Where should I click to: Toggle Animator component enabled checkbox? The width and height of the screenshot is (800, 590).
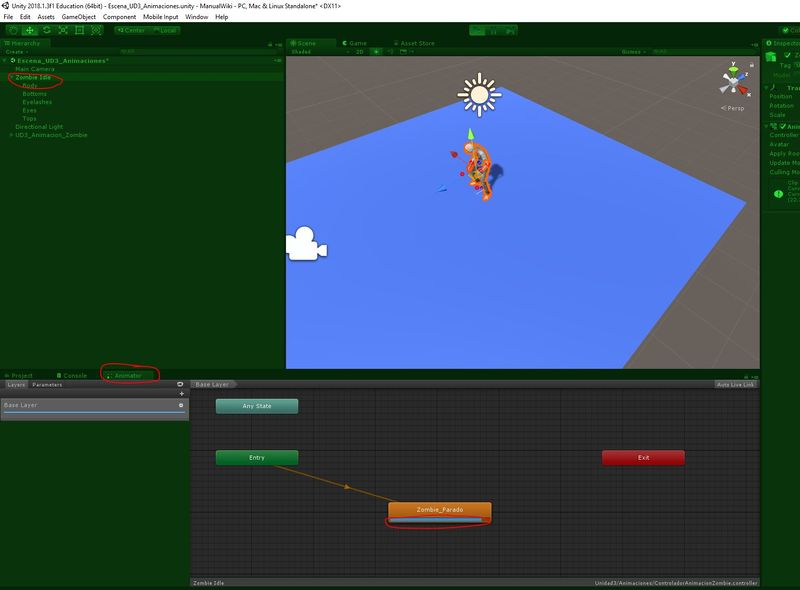point(783,127)
